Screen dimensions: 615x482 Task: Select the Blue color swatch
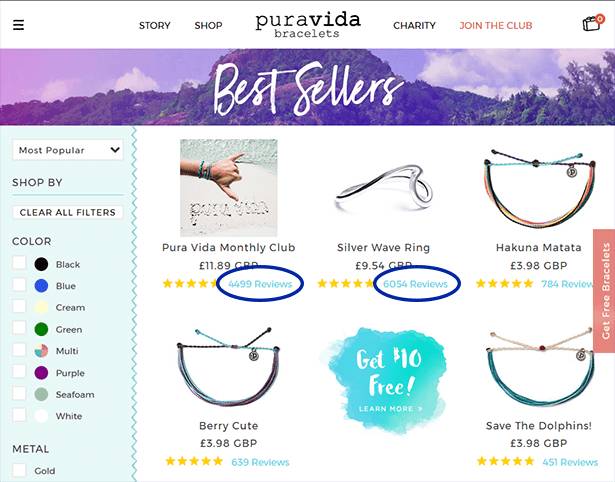tap(41, 286)
